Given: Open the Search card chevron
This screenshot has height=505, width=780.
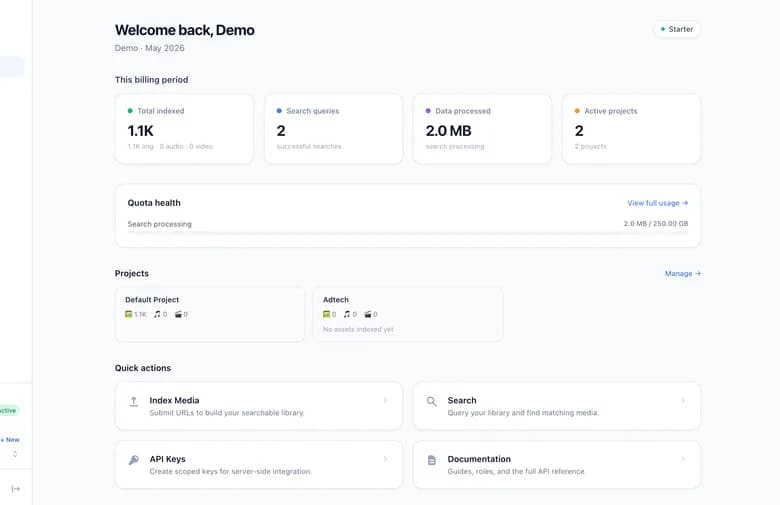Looking at the screenshot, I should click(683, 400).
